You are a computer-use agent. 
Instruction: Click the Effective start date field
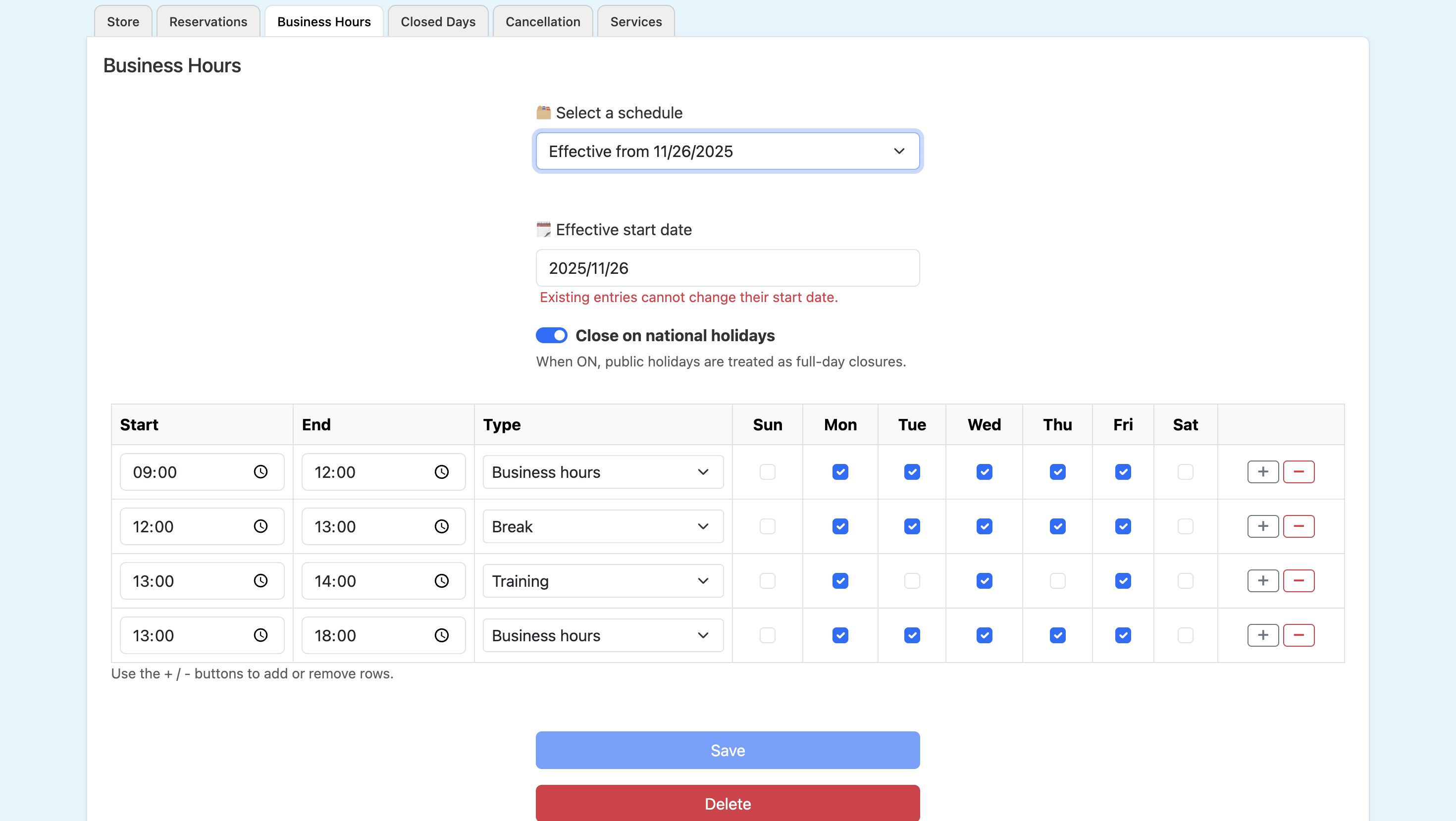728,268
